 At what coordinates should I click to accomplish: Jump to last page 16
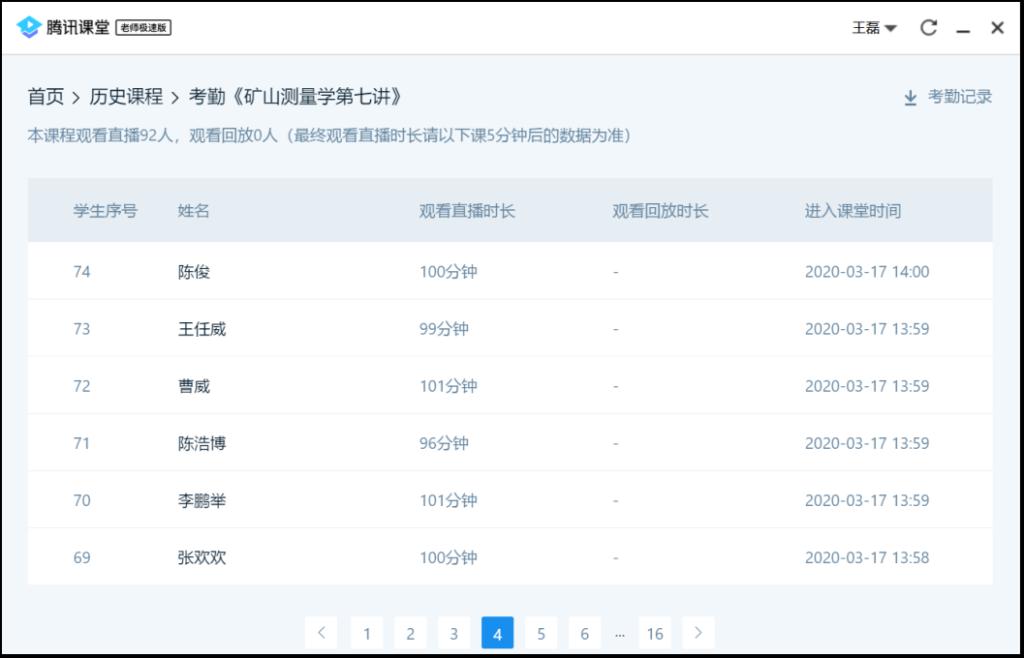(654, 633)
